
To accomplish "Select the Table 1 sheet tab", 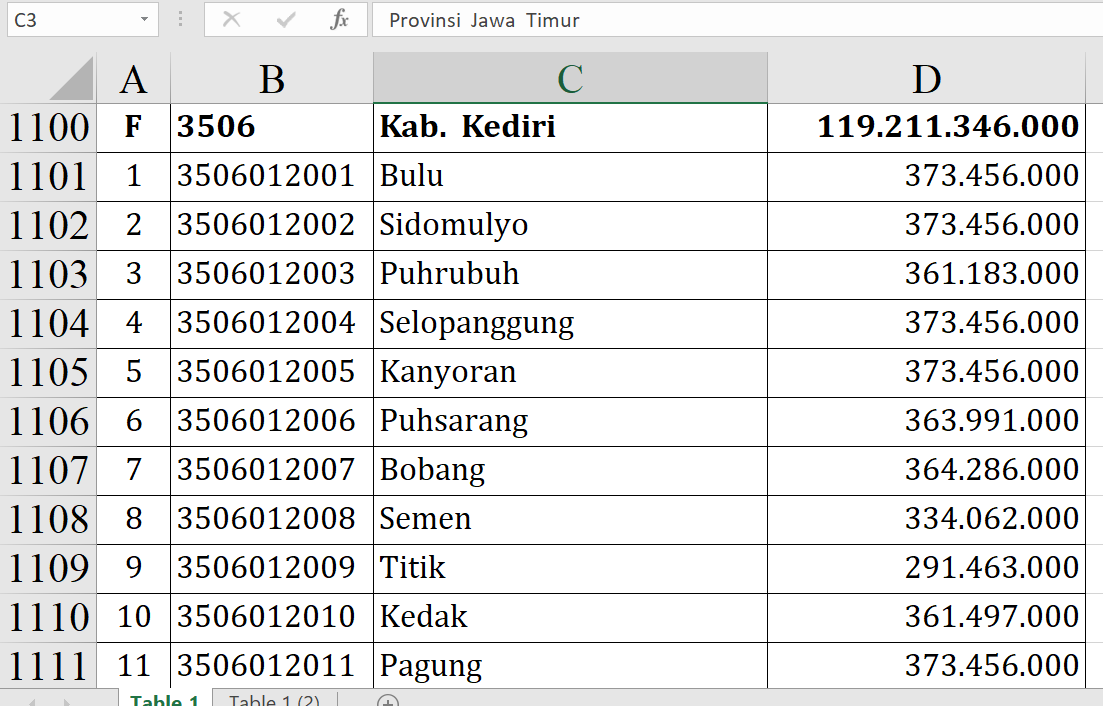I will coord(165,700).
